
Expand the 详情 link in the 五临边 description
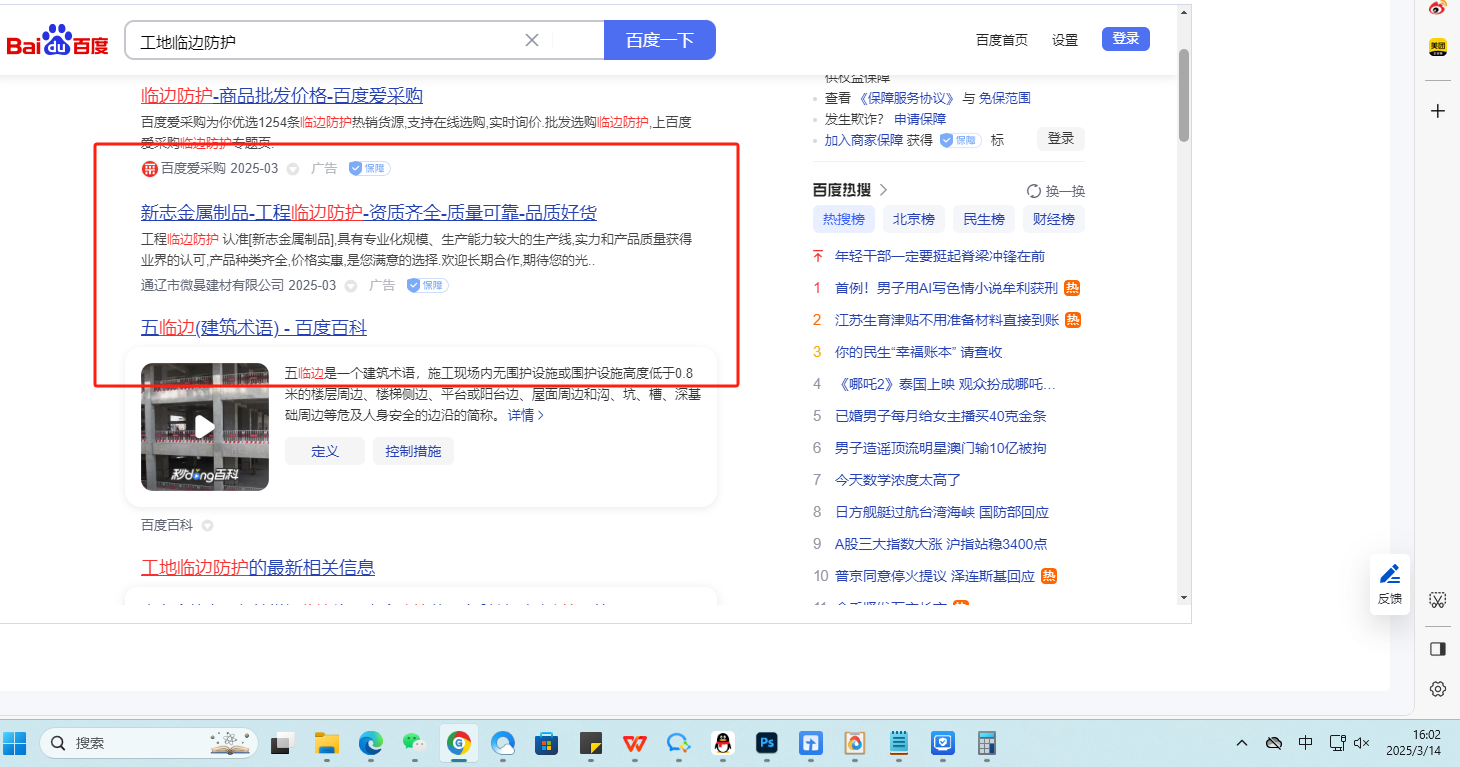525,415
